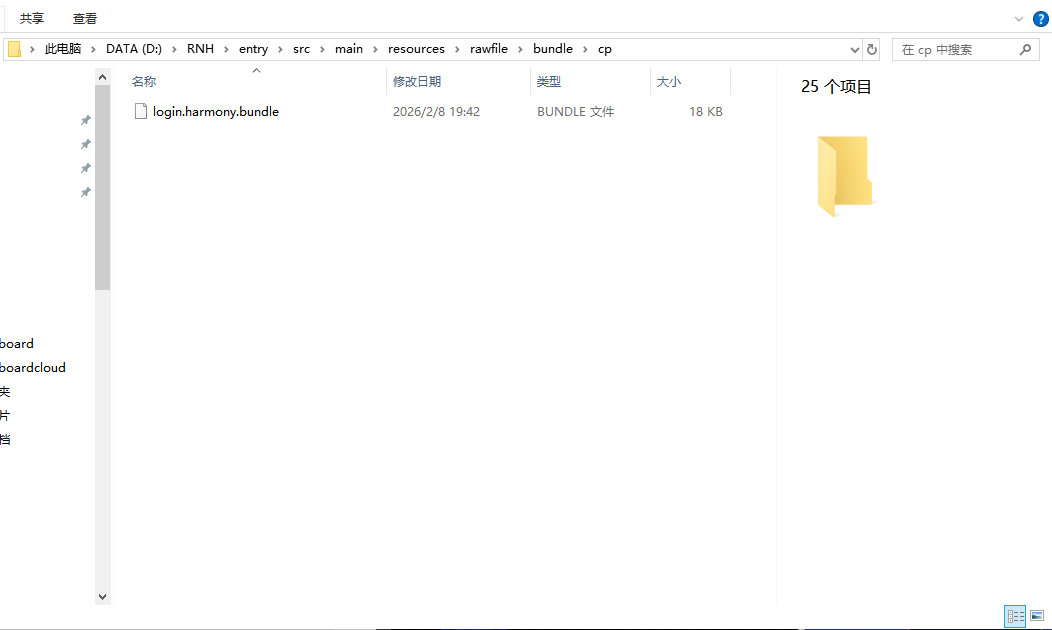Screen dimensions: 1052x630
Task: Go to resources folder in breadcrumb
Action: tap(416, 49)
